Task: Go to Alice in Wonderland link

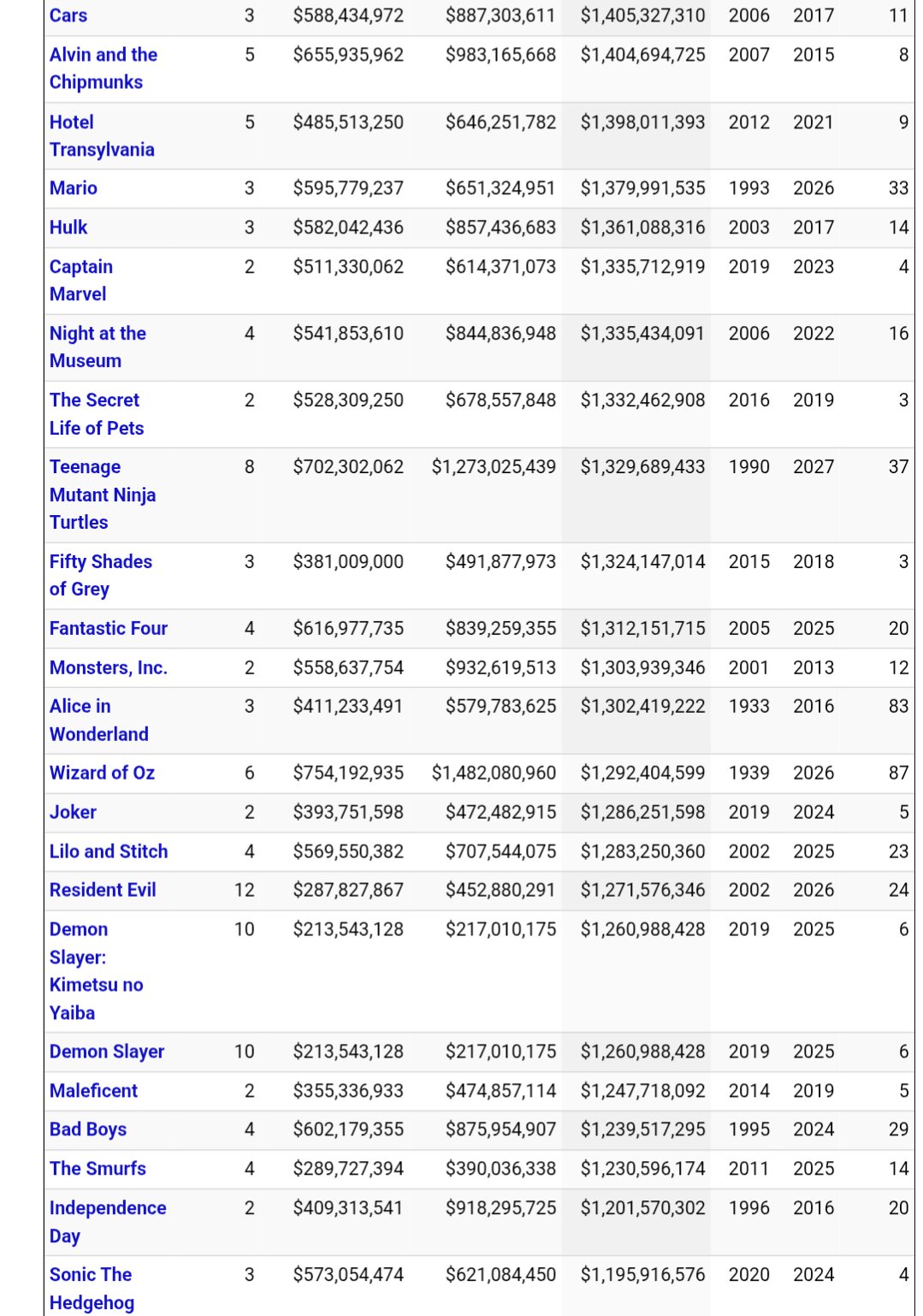Action: tap(80, 707)
